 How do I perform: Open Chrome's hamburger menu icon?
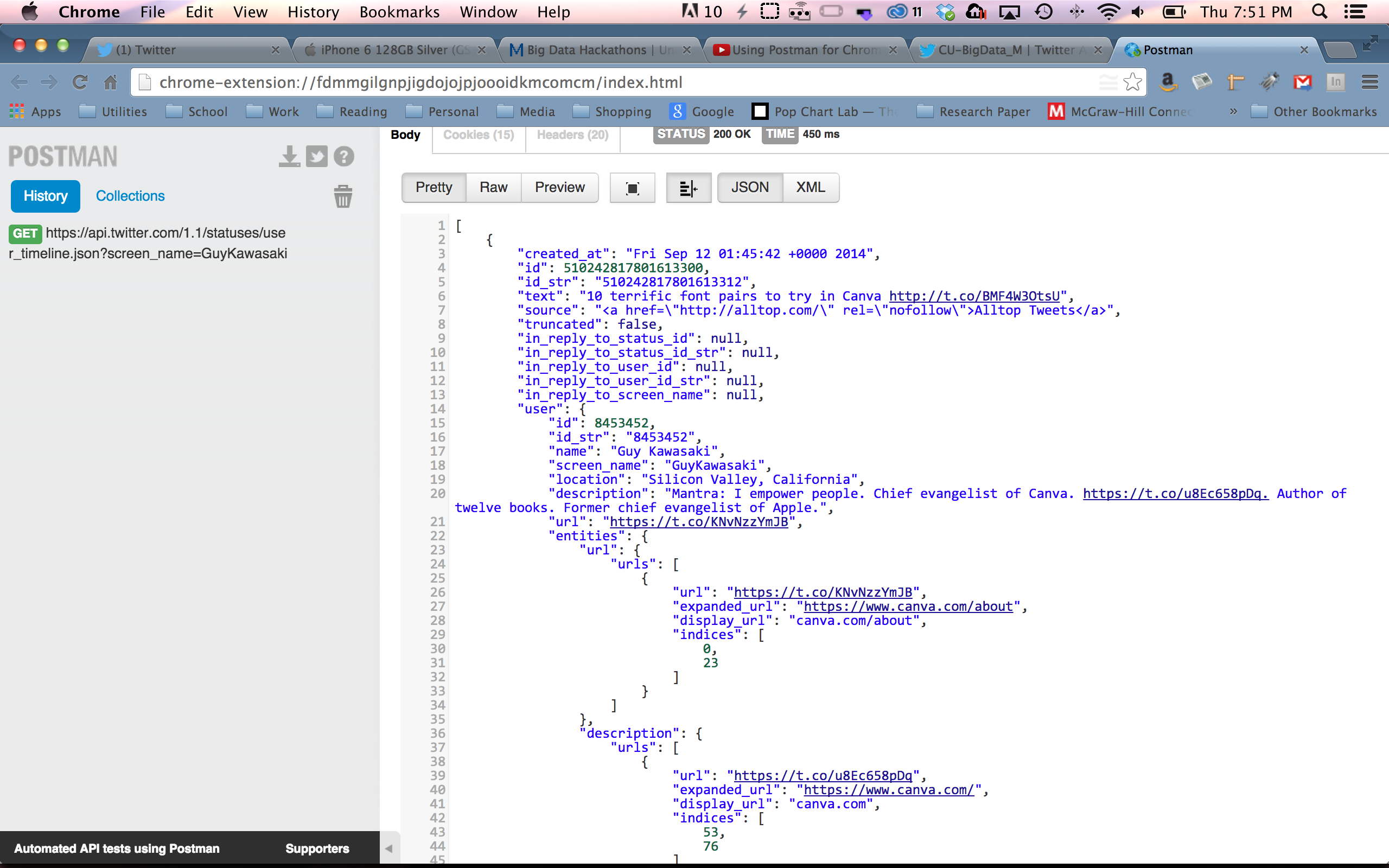[1369, 82]
